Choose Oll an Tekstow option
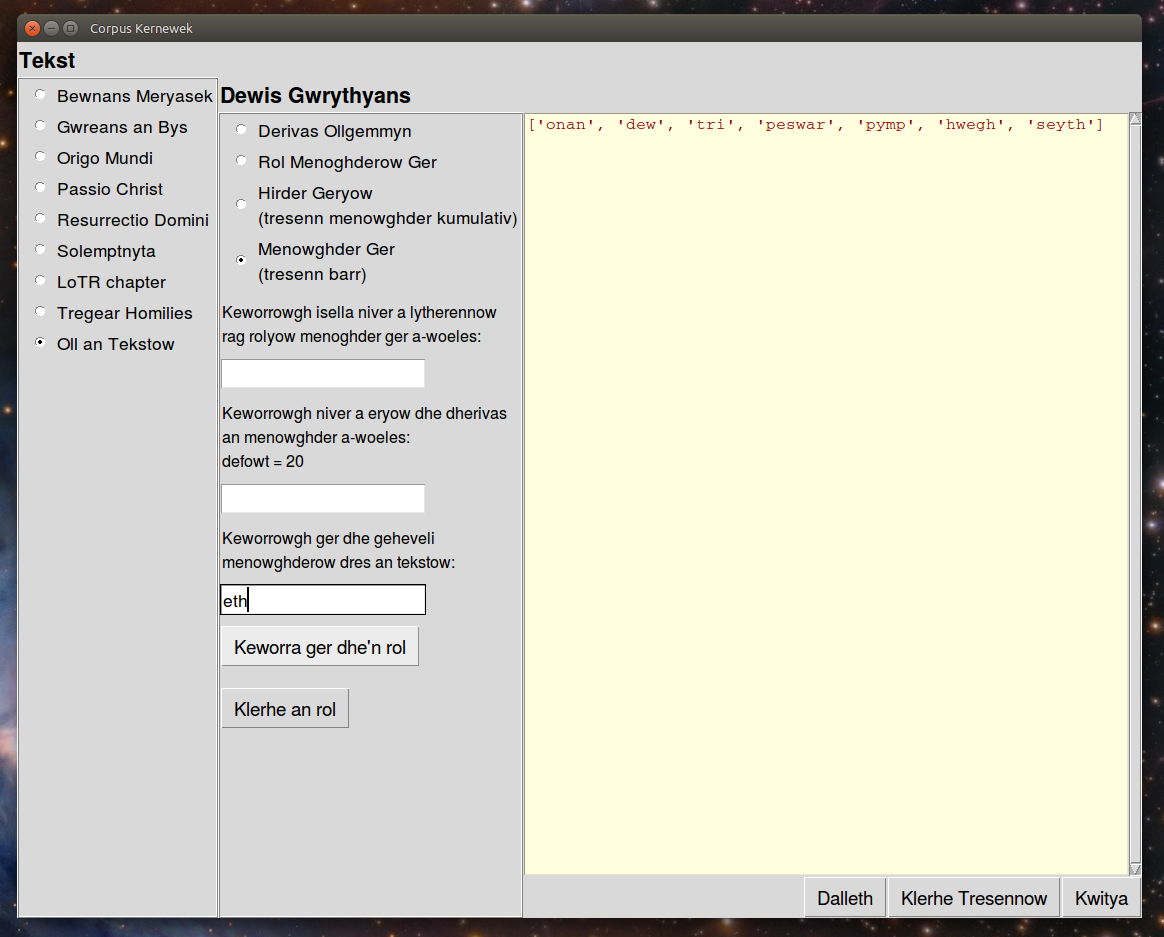Image resolution: width=1164 pixels, height=937 pixels. pos(105,345)
